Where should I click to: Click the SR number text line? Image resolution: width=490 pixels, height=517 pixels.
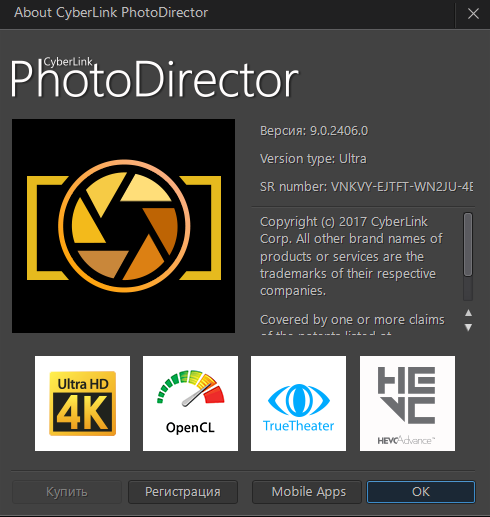pos(366,187)
